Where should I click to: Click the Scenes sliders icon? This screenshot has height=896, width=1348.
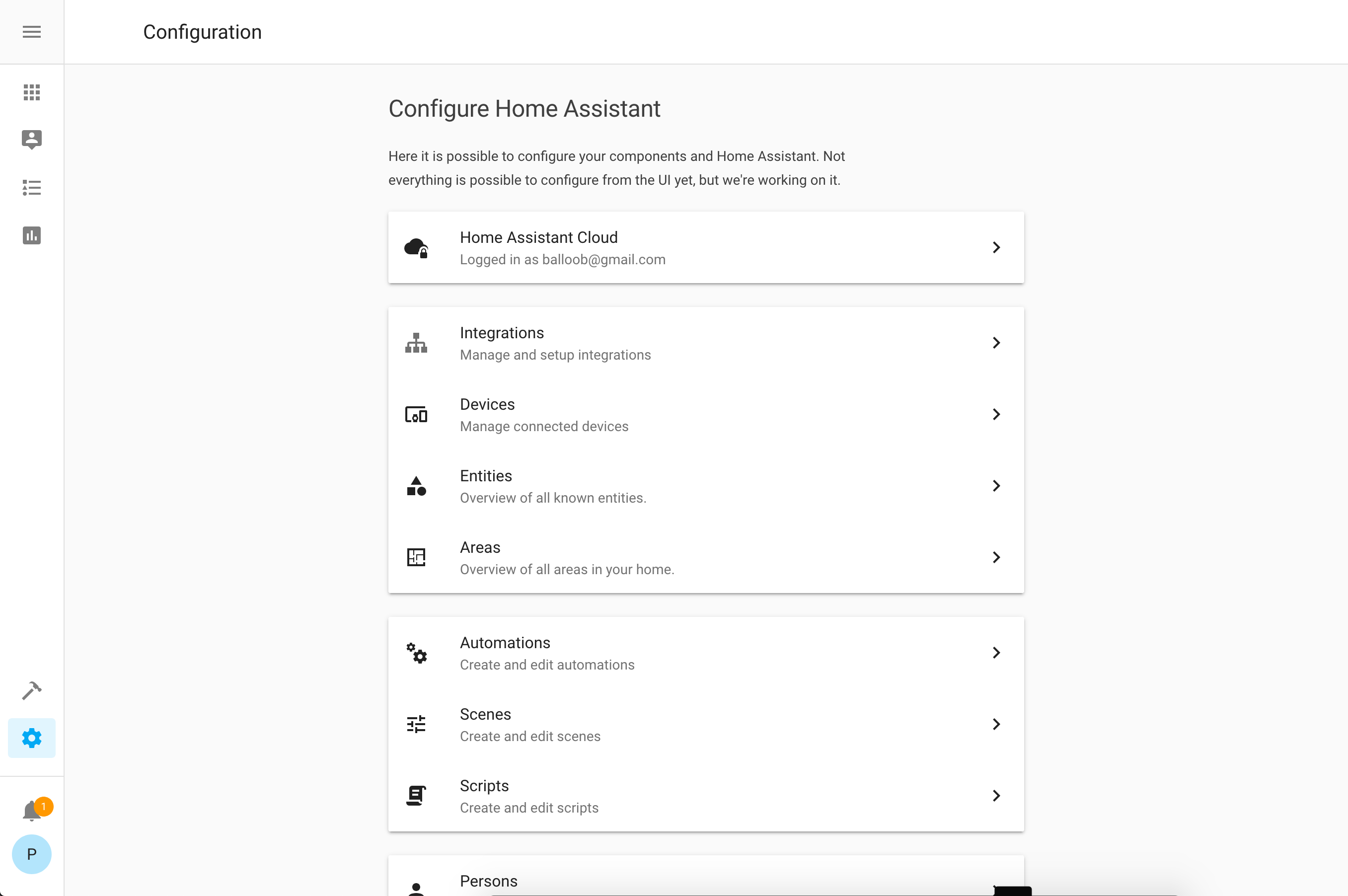tap(416, 724)
